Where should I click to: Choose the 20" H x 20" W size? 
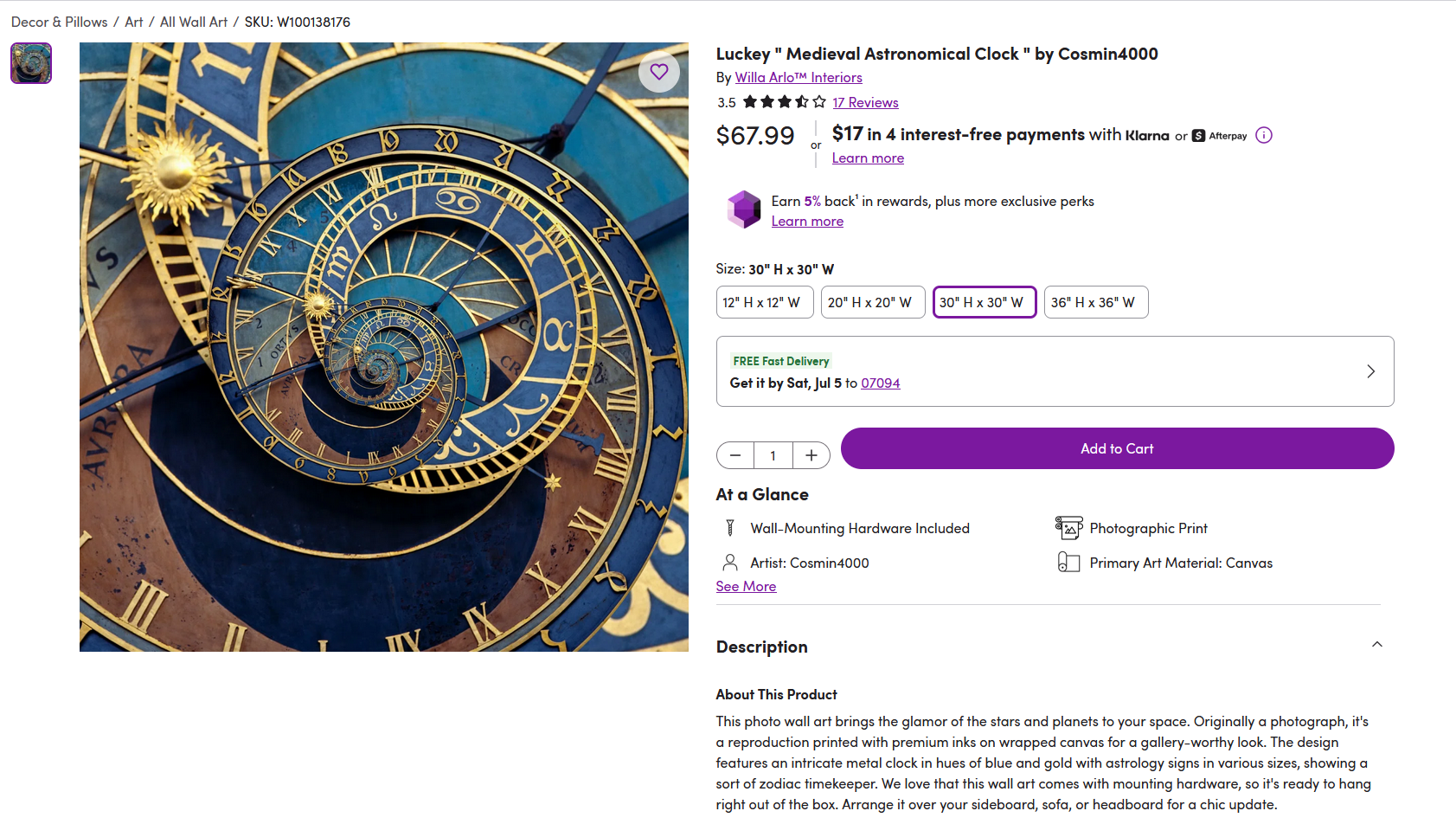coord(872,302)
